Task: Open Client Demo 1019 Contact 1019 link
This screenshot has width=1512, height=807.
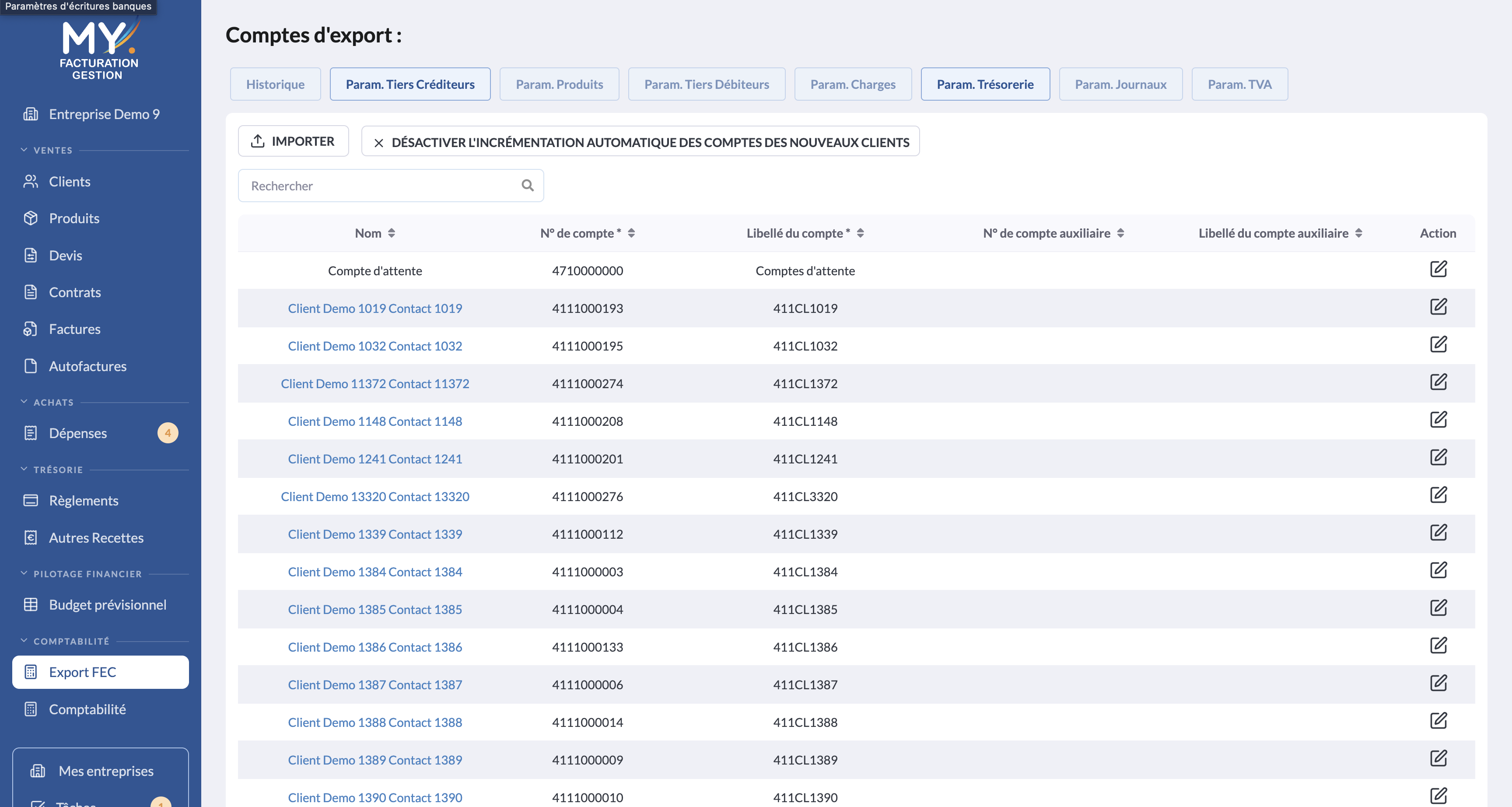Action: click(375, 309)
